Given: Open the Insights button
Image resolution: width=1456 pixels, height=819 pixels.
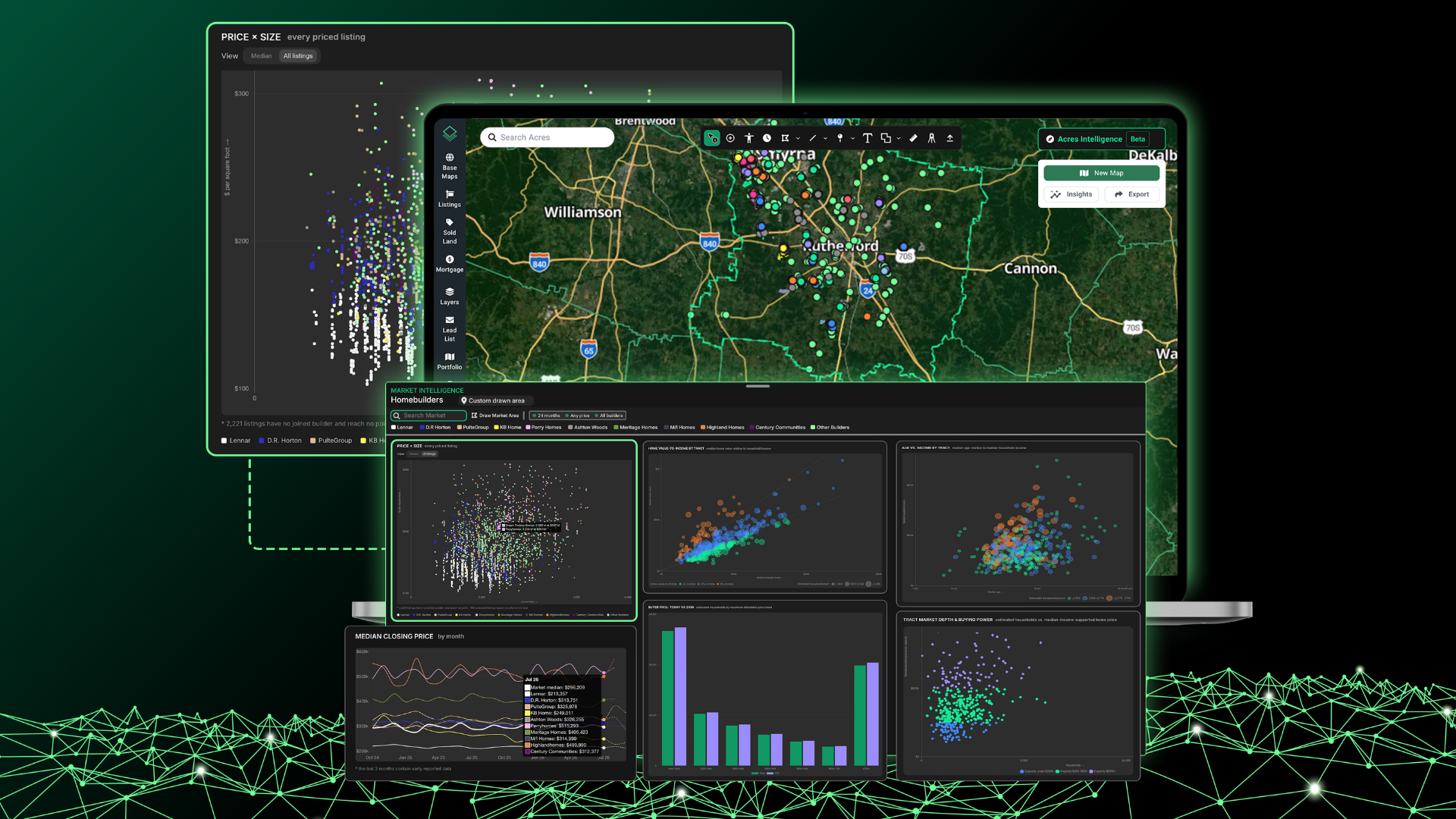Looking at the screenshot, I should click(1072, 195).
